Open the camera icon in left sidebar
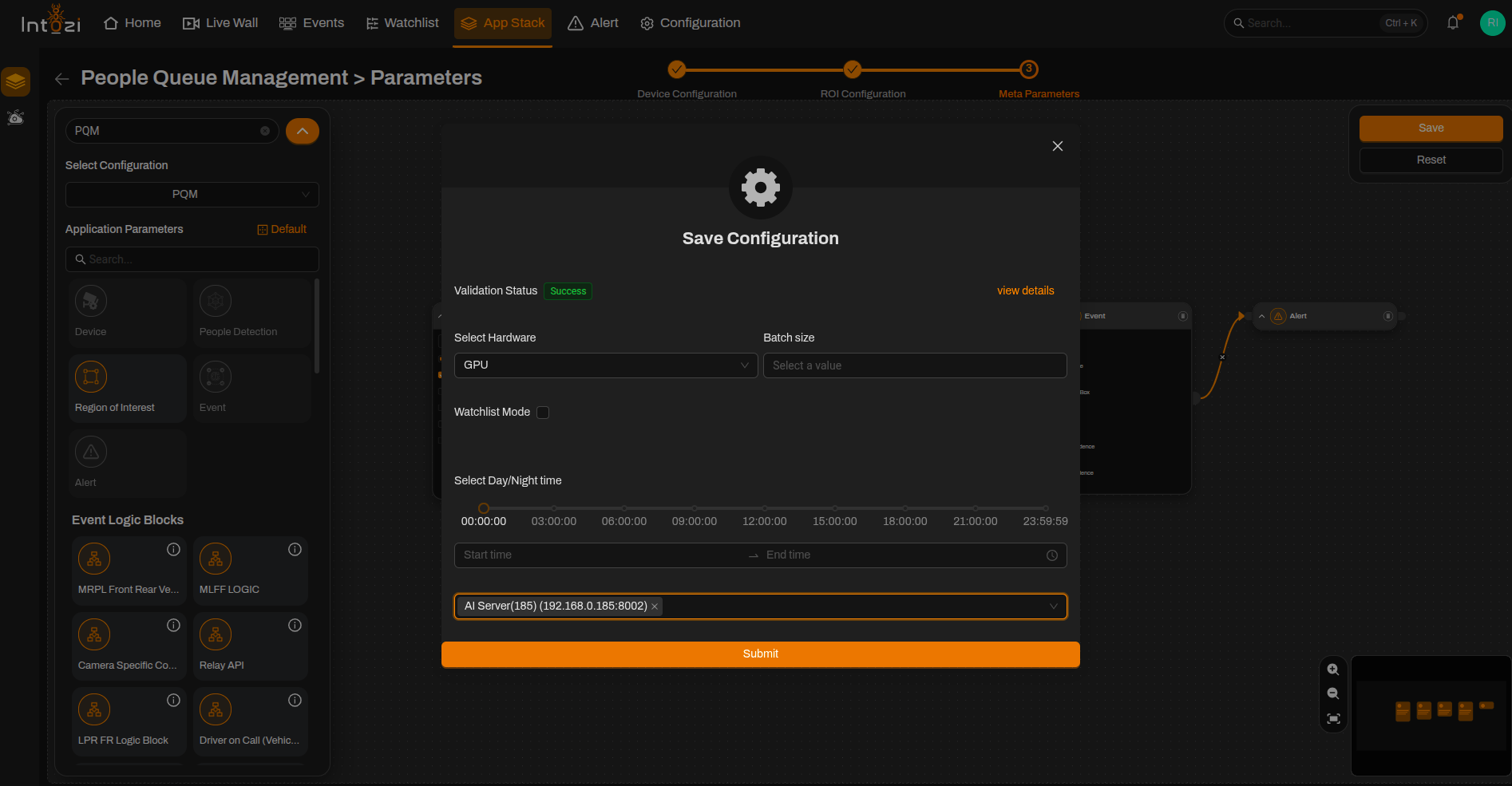This screenshot has height=786, width=1512. pos(16,118)
